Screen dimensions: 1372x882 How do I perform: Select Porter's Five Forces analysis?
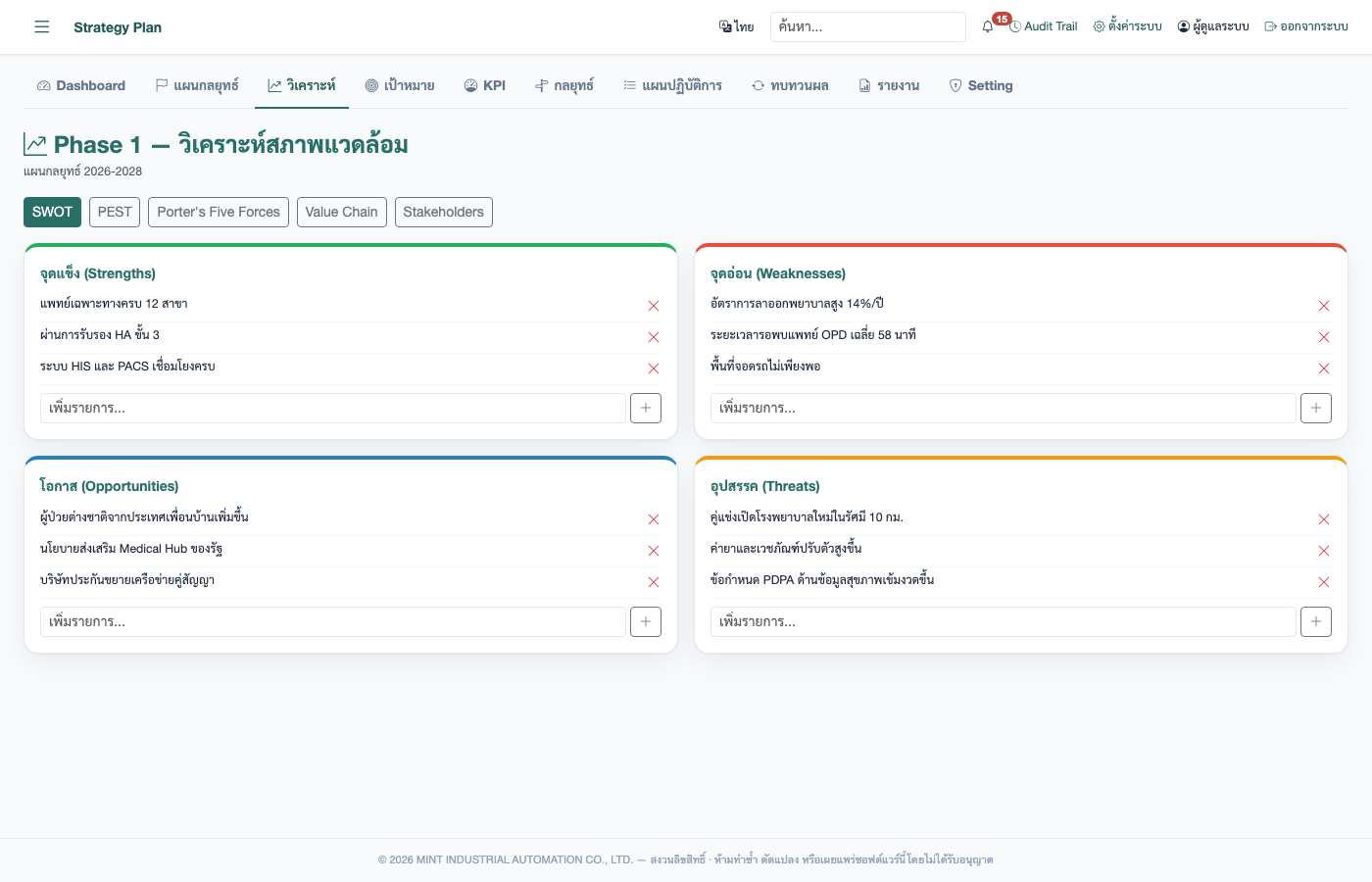coord(219,212)
